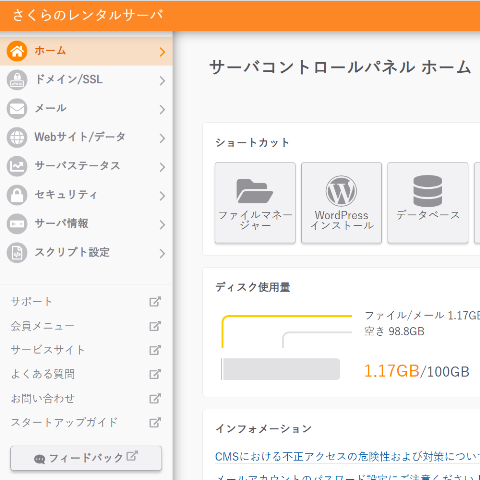Expand the メール chevron

click(x=162, y=109)
